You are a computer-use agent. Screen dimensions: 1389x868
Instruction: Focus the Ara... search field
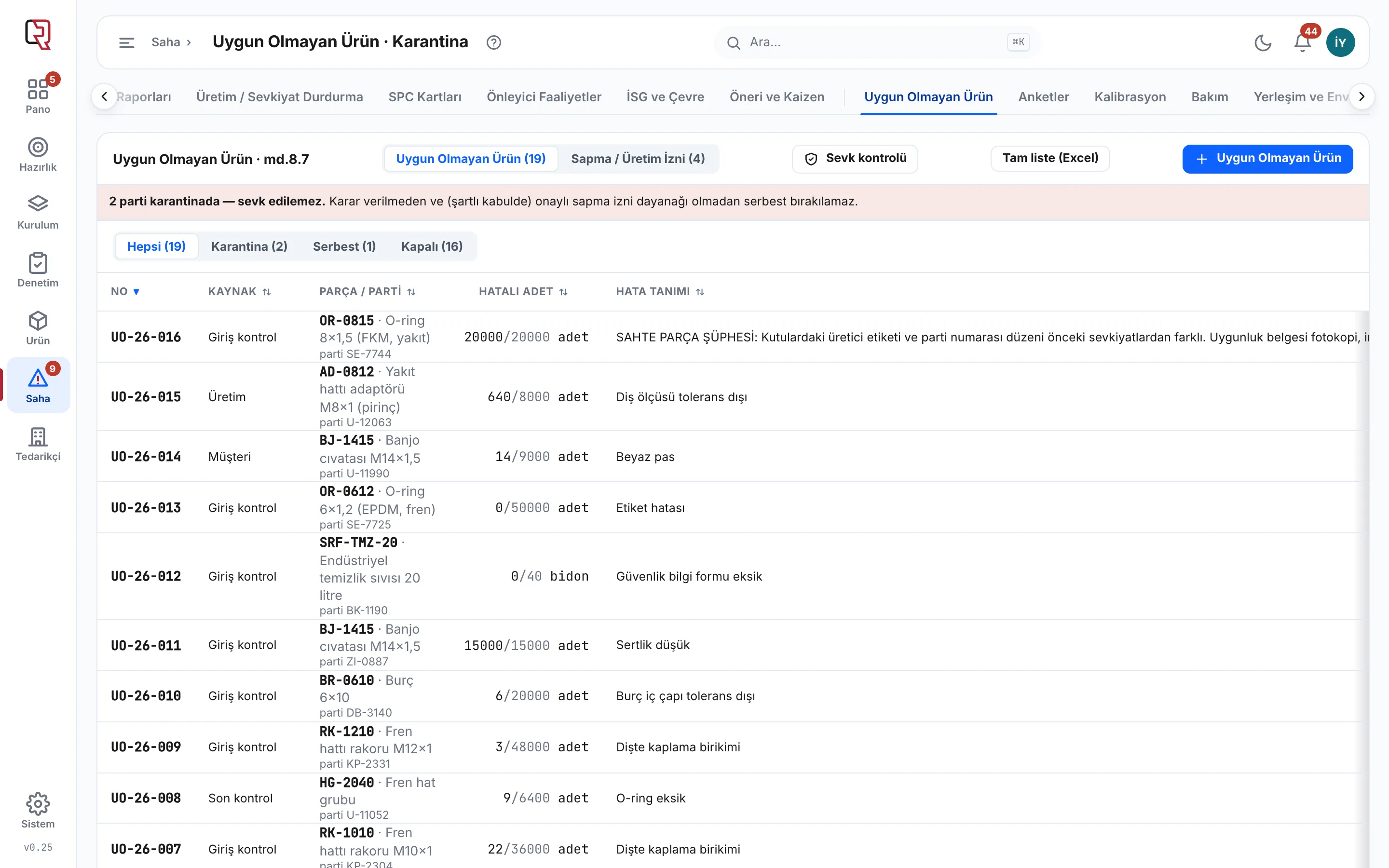click(876, 42)
